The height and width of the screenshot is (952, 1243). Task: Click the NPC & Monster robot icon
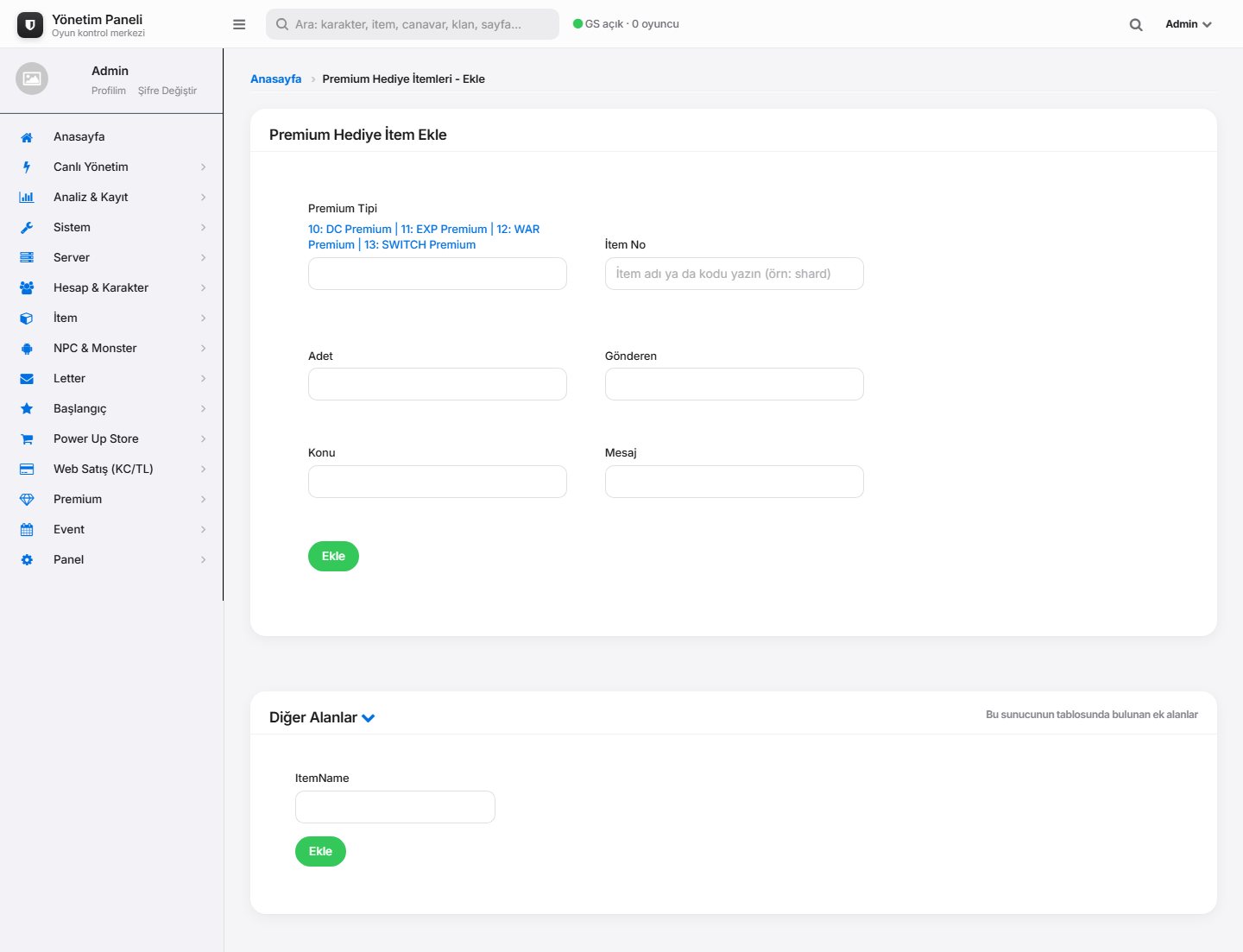coord(27,349)
